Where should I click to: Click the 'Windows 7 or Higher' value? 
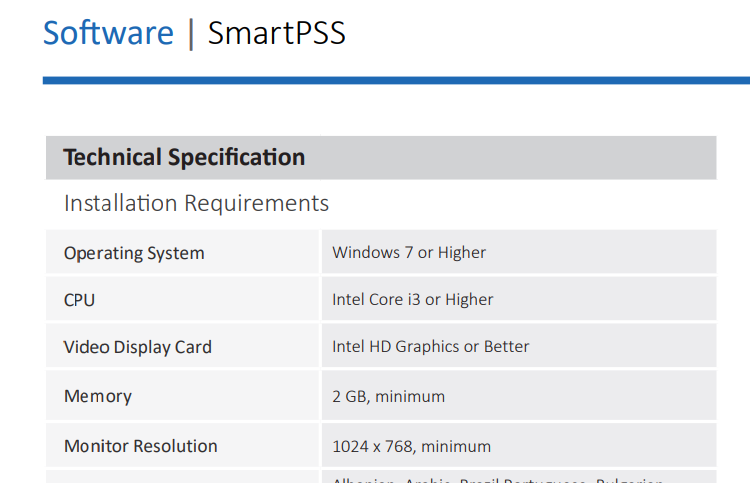click(409, 252)
